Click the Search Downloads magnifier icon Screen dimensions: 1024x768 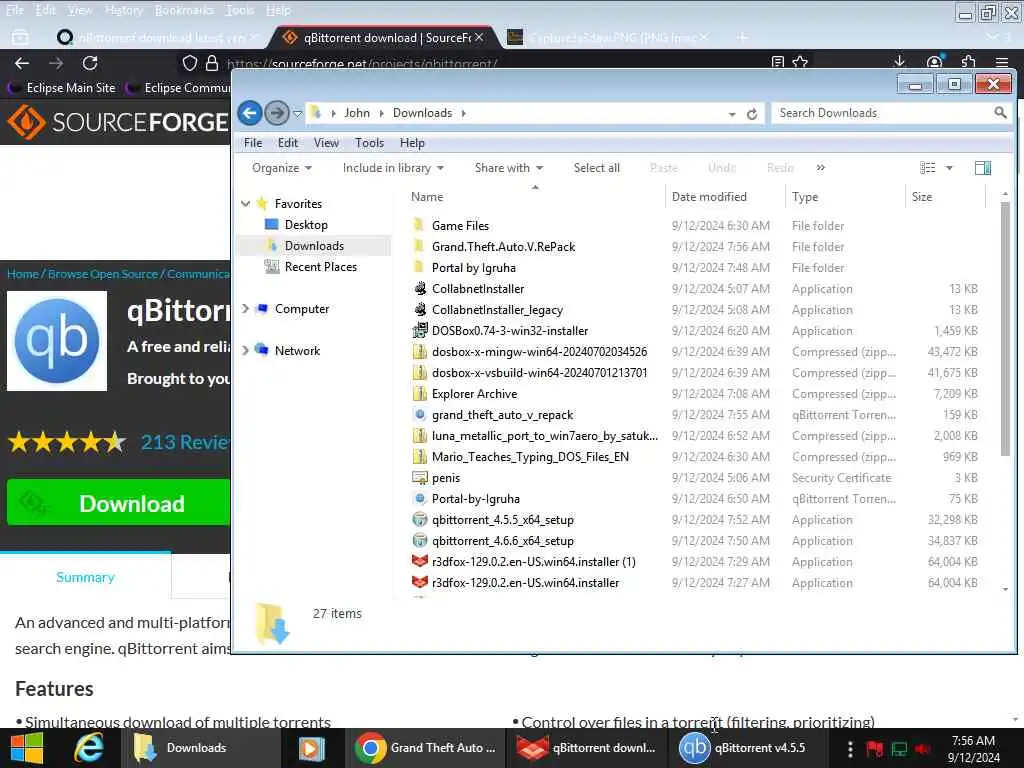pos(1000,113)
